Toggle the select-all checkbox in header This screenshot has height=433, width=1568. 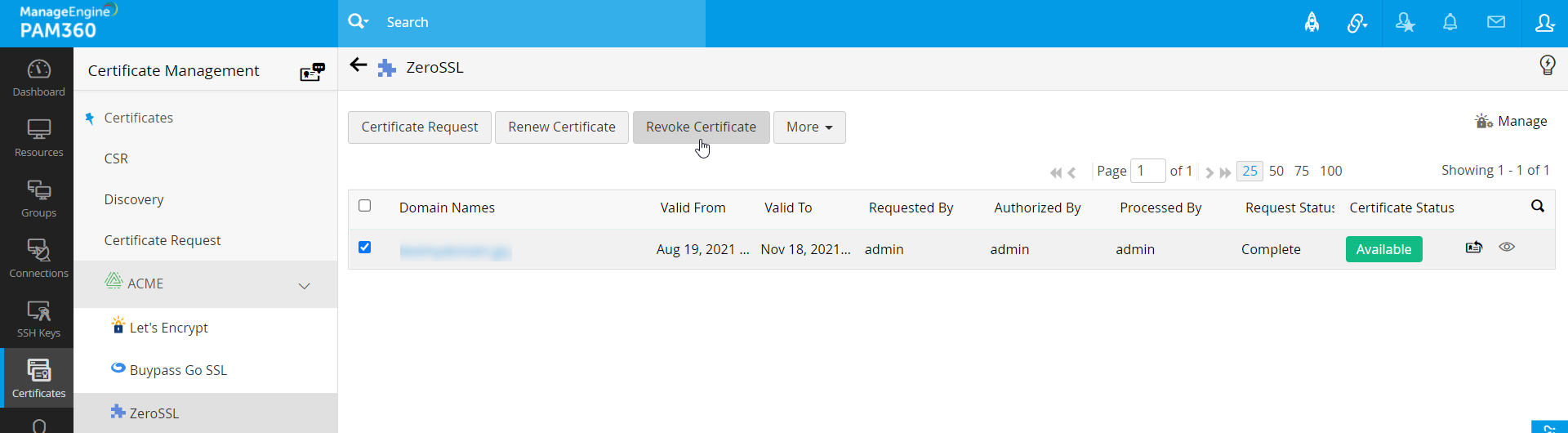click(x=365, y=206)
